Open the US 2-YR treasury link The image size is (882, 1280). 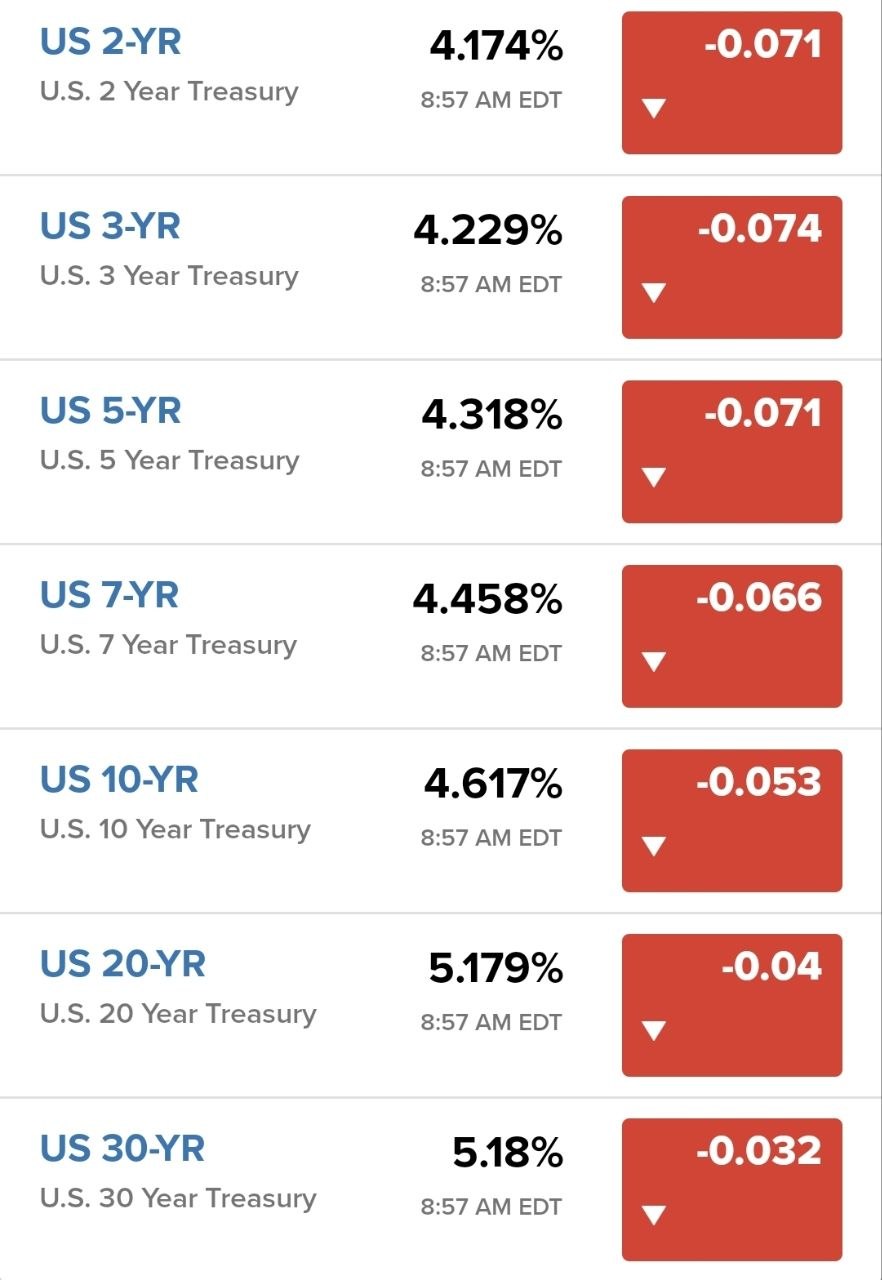pos(110,42)
